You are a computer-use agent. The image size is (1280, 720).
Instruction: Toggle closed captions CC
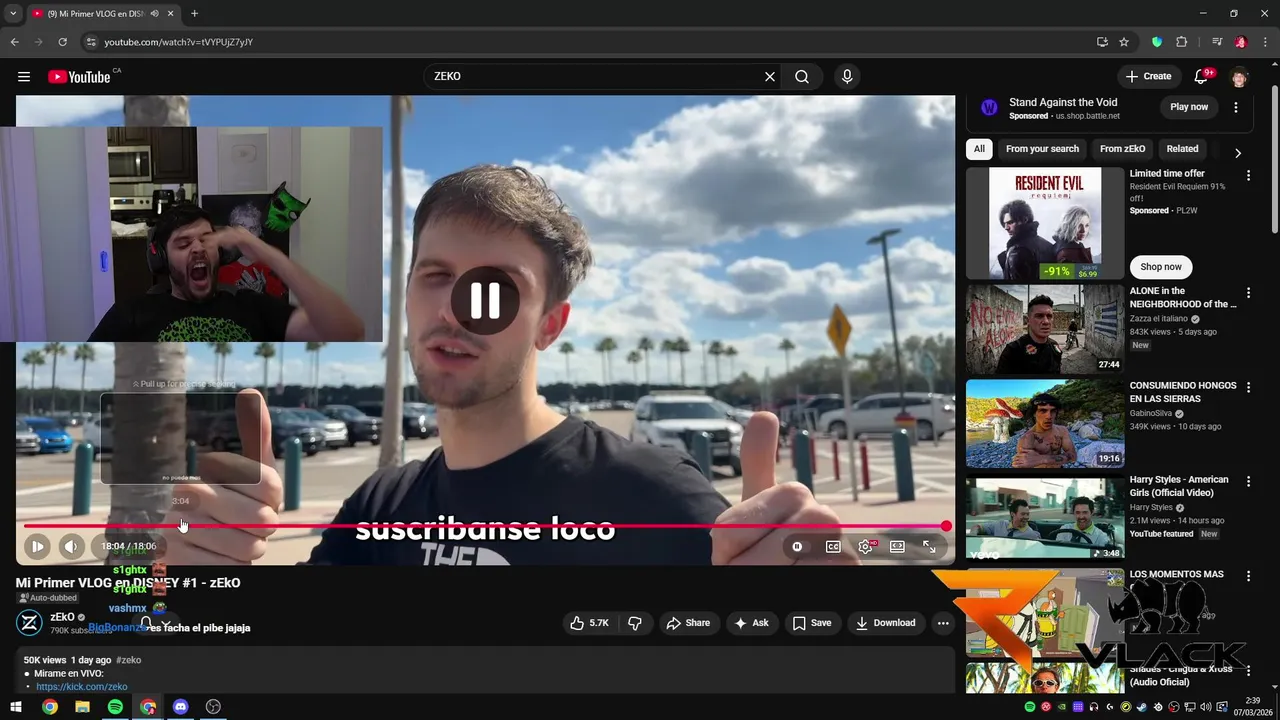coord(833,546)
